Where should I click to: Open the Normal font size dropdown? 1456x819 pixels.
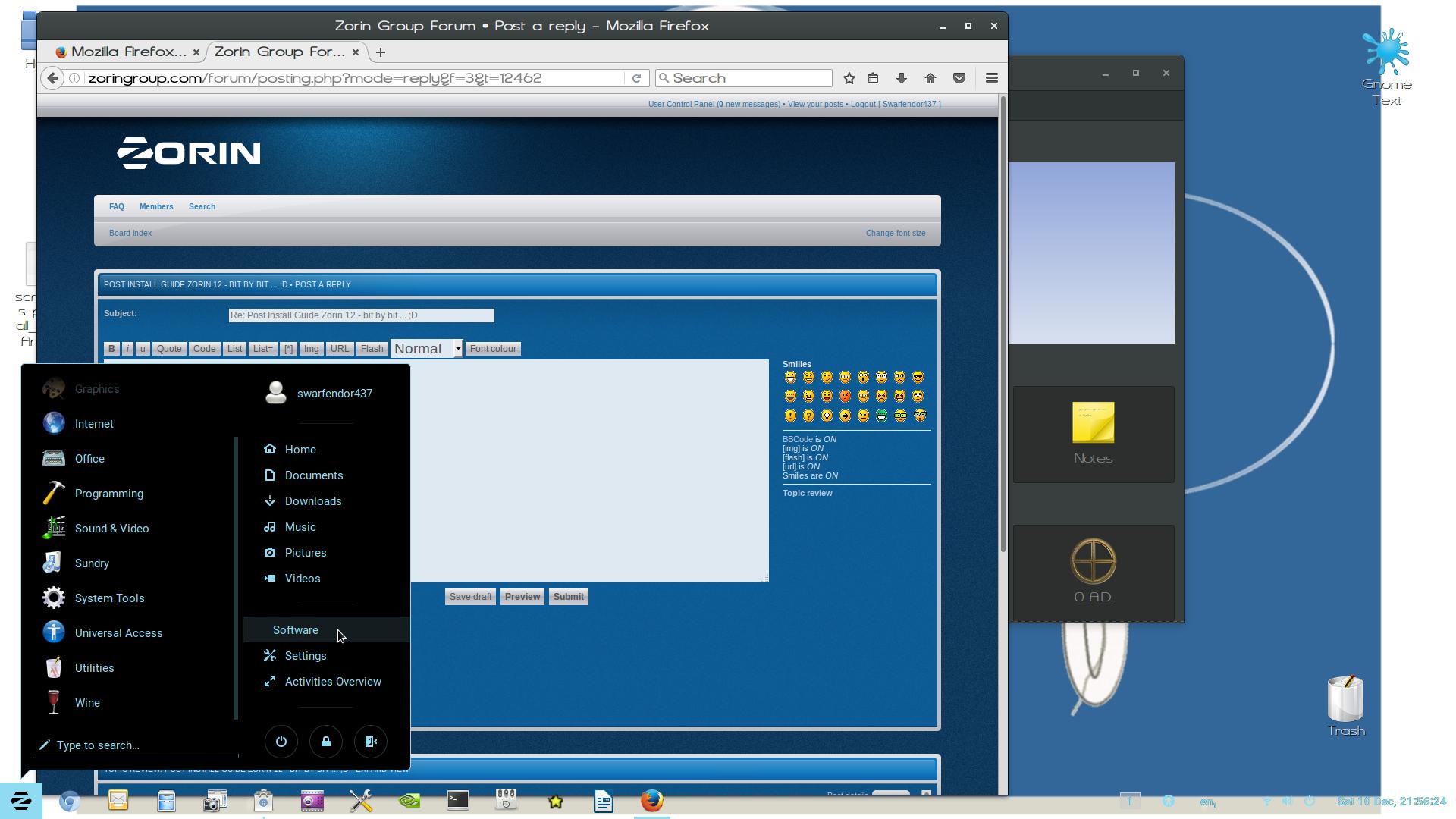(x=426, y=349)
